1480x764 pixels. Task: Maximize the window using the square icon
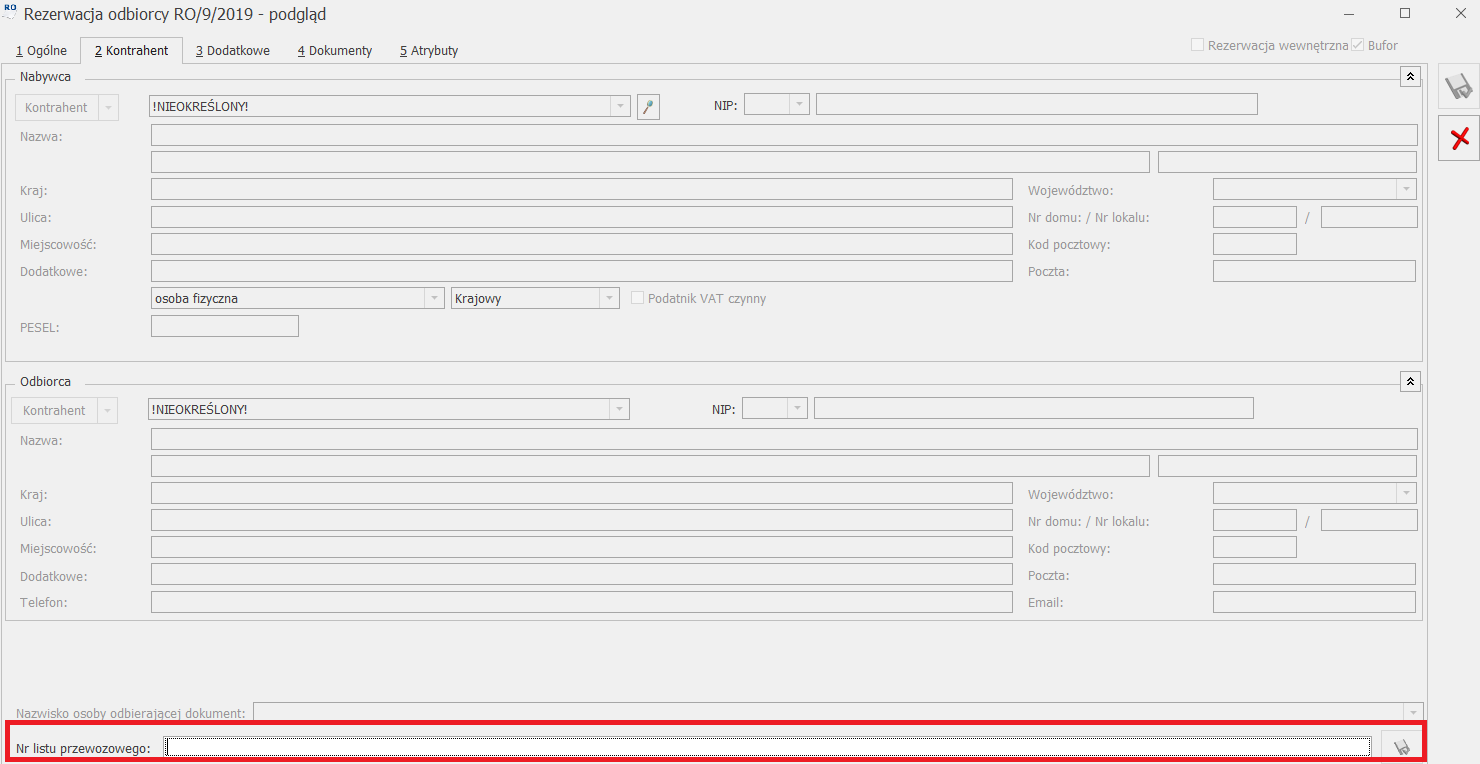pos(1405,14)
